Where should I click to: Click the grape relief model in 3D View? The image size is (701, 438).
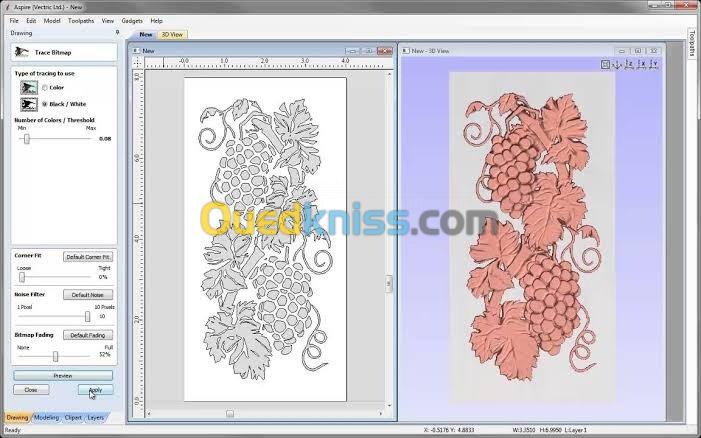point(532,236)
